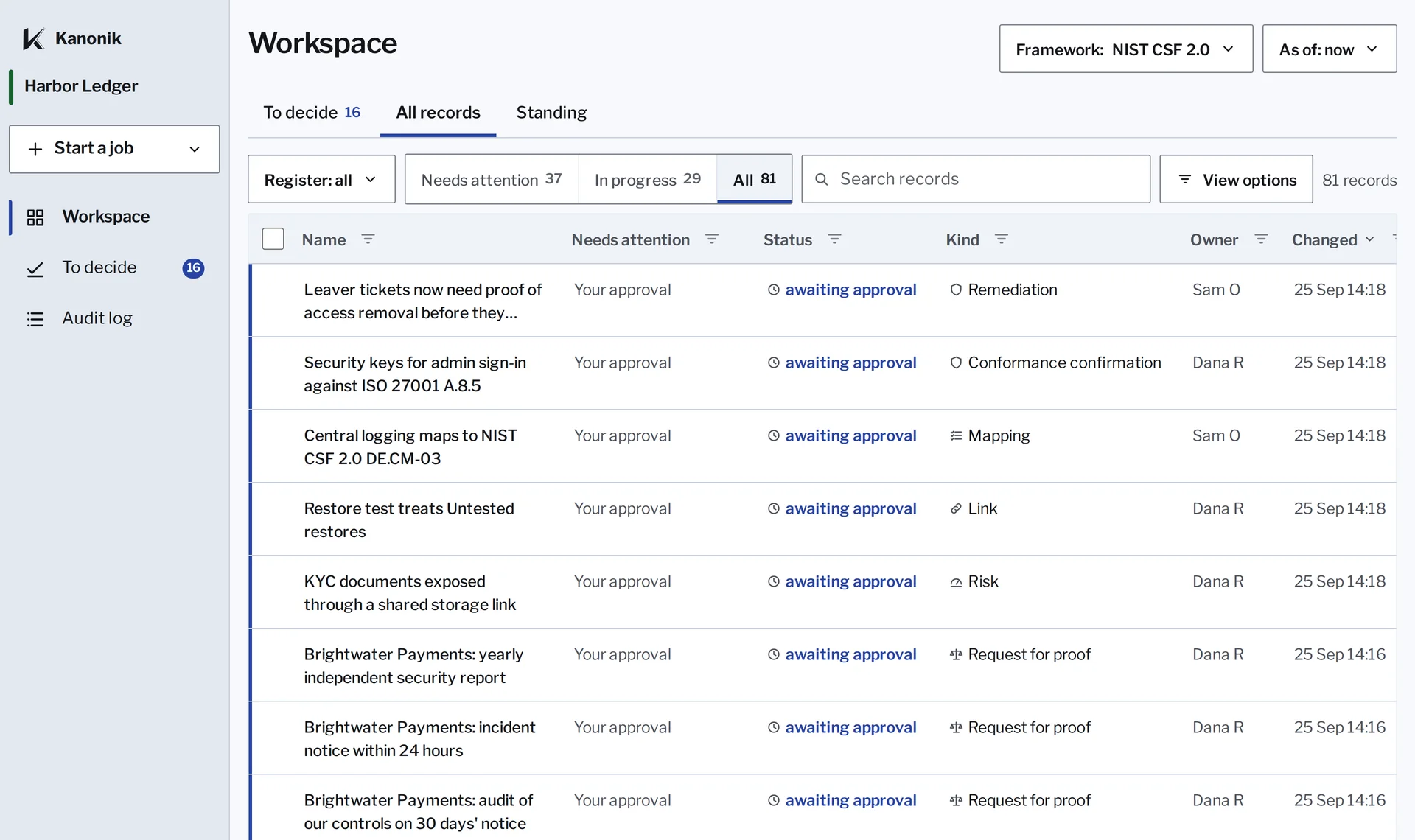This screenshot has height=840, width=1415.
Task: Open the Register: all dropdown
Action: point(321,179)
